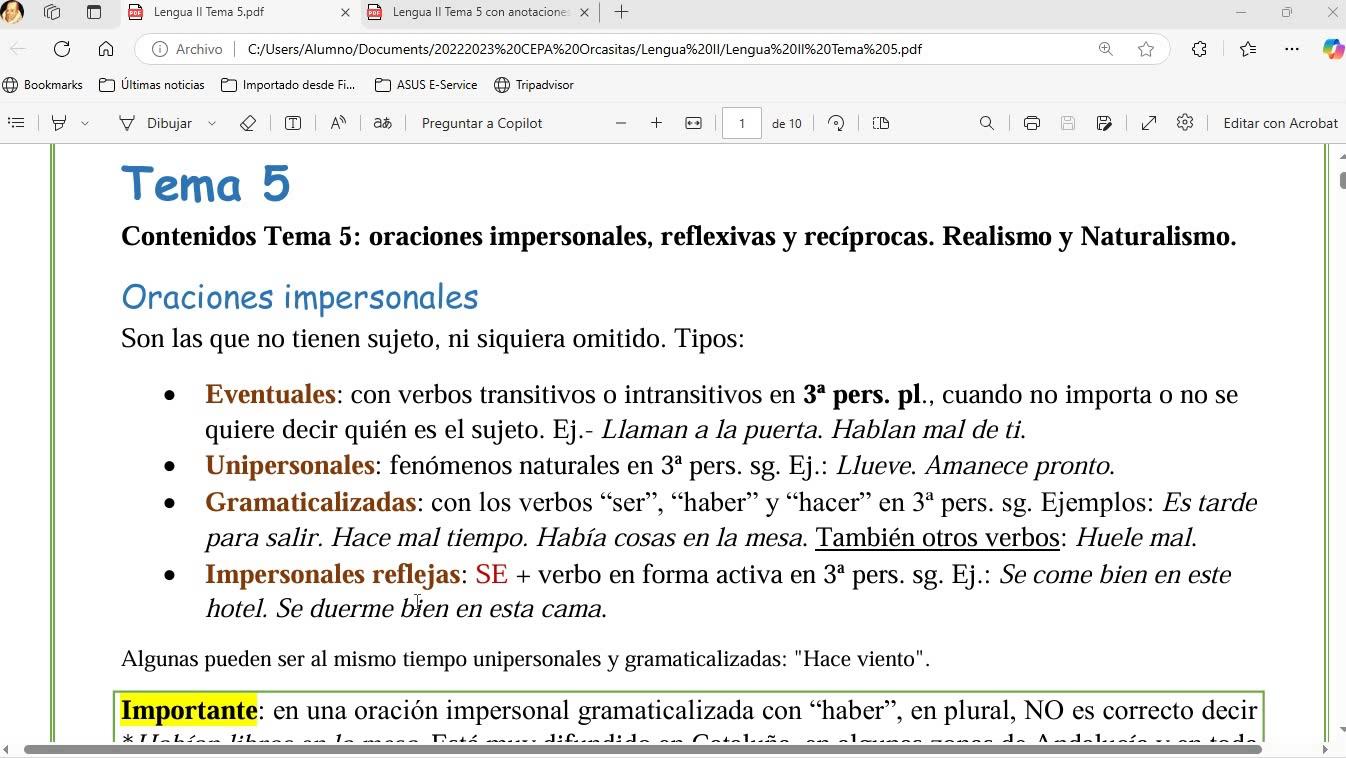Toggle page view layout
1346x758 pixels.
pos(880,123)
